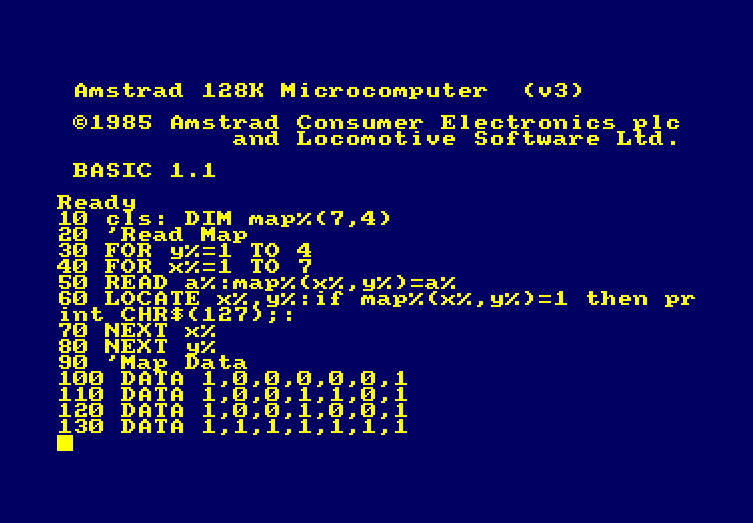Click the CHR$(127) text
This screenshot has height=523, width=753.
(x=192, y=315)
